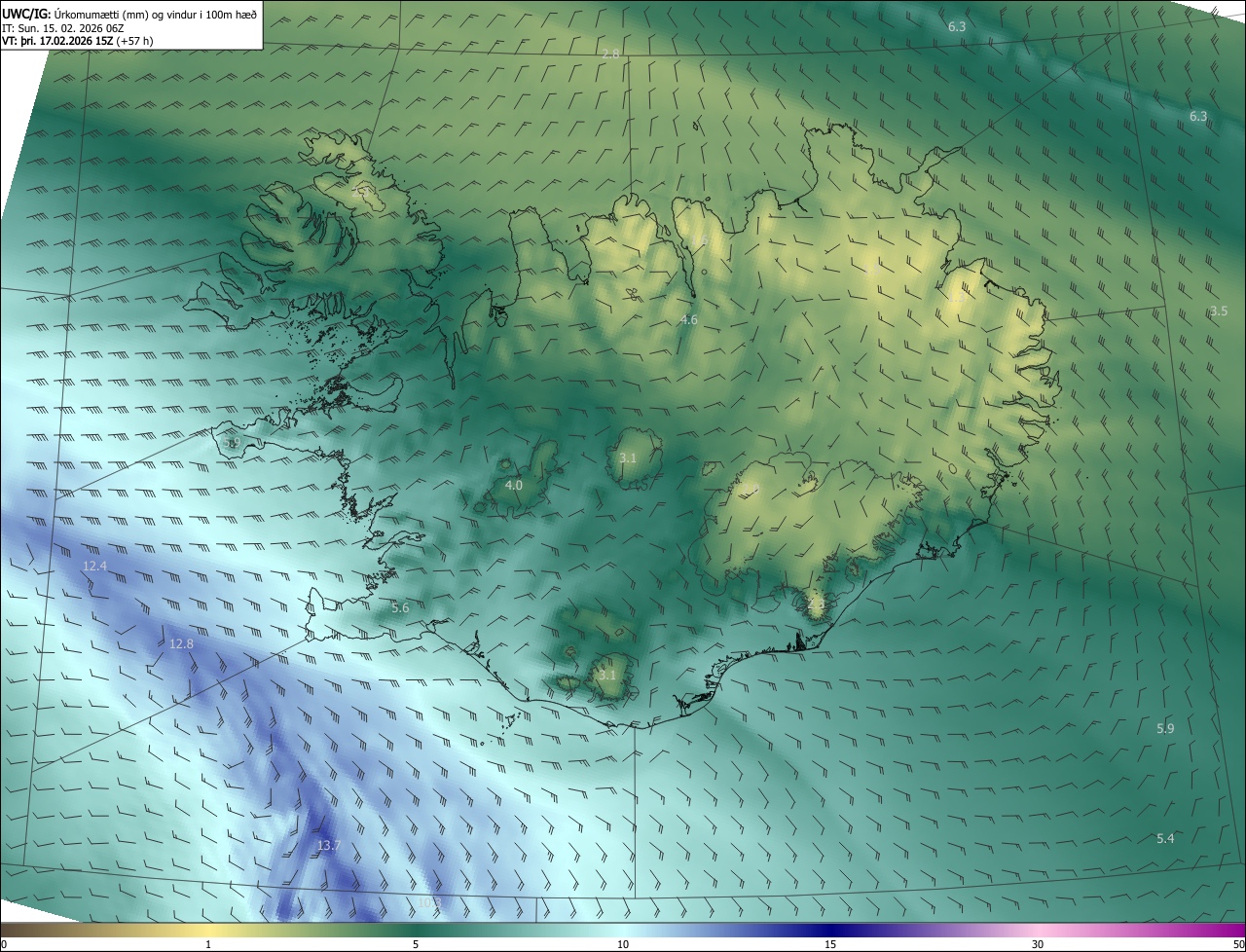1246x952 pixels.
Task: Click the 13.7 precipitation value offshore
Action: [329, 846]
